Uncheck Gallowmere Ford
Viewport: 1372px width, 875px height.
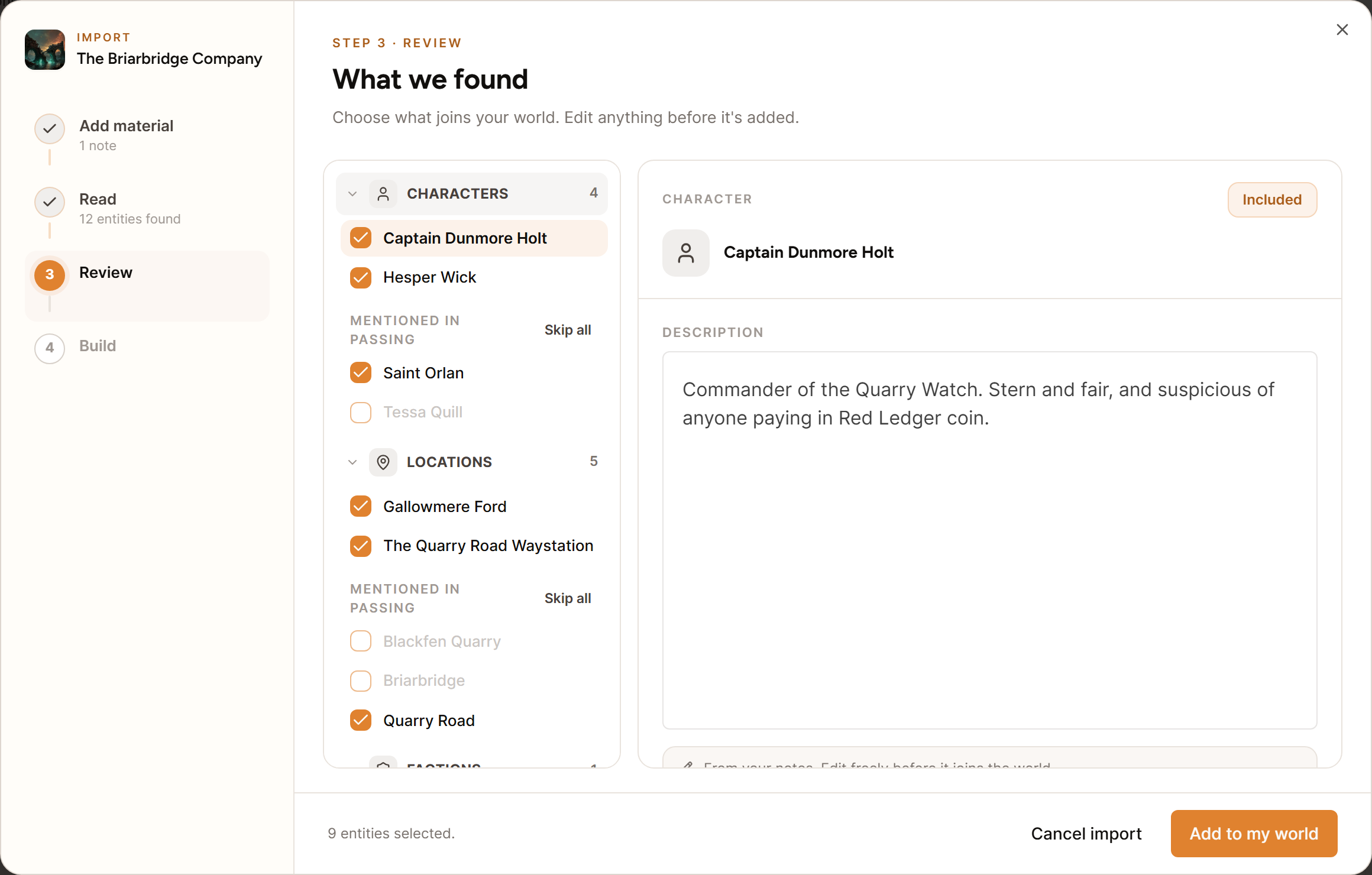(361, 507)
